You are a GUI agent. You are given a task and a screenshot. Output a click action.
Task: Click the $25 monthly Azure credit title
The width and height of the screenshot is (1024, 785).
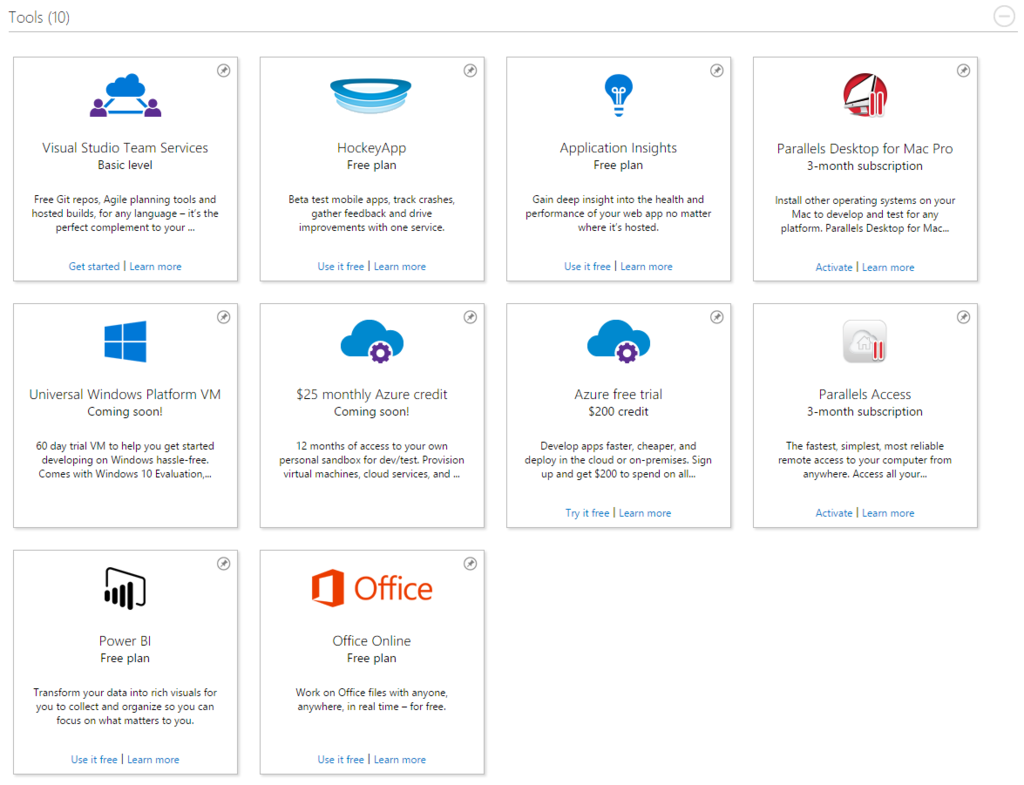[372, 394]
